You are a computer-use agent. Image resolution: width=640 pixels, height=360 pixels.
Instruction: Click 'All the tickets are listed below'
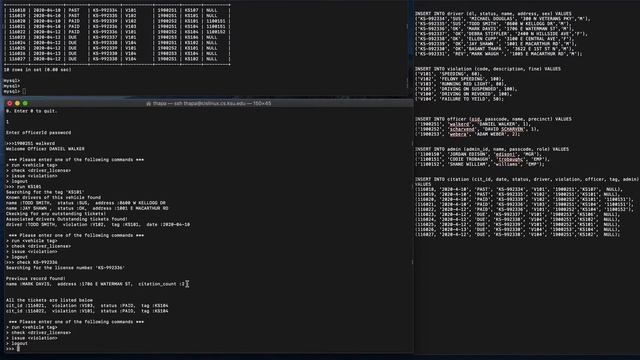(49, 300)
